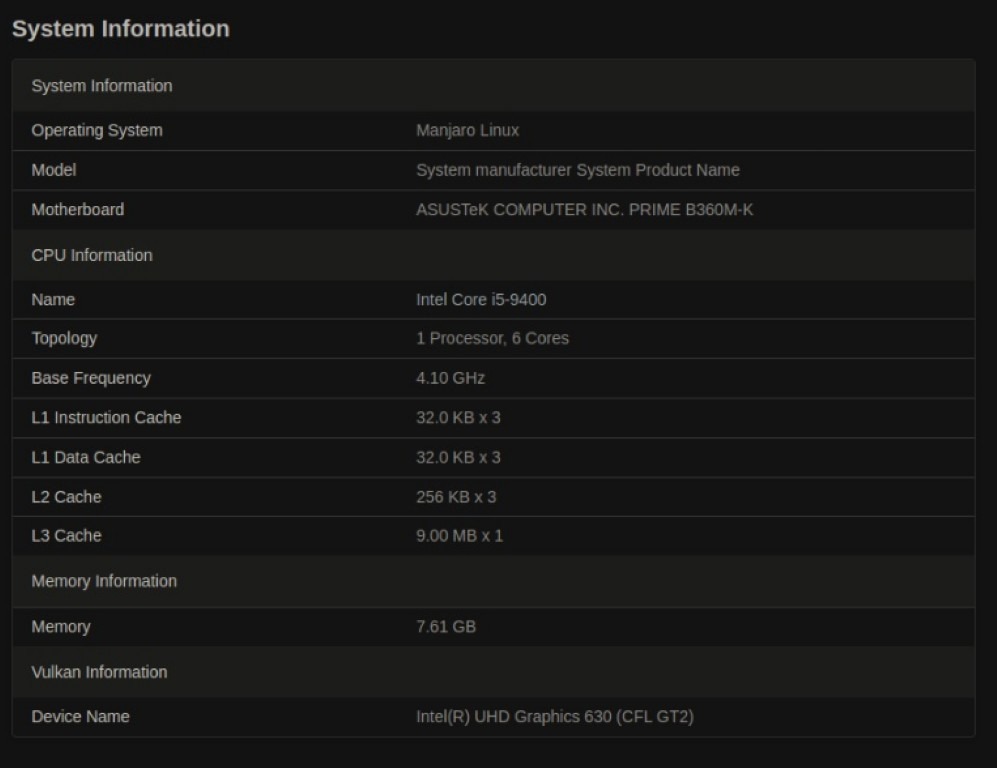The image size is (997, 768).
Task: Click the System Information section header
Action: click(102, 86)
